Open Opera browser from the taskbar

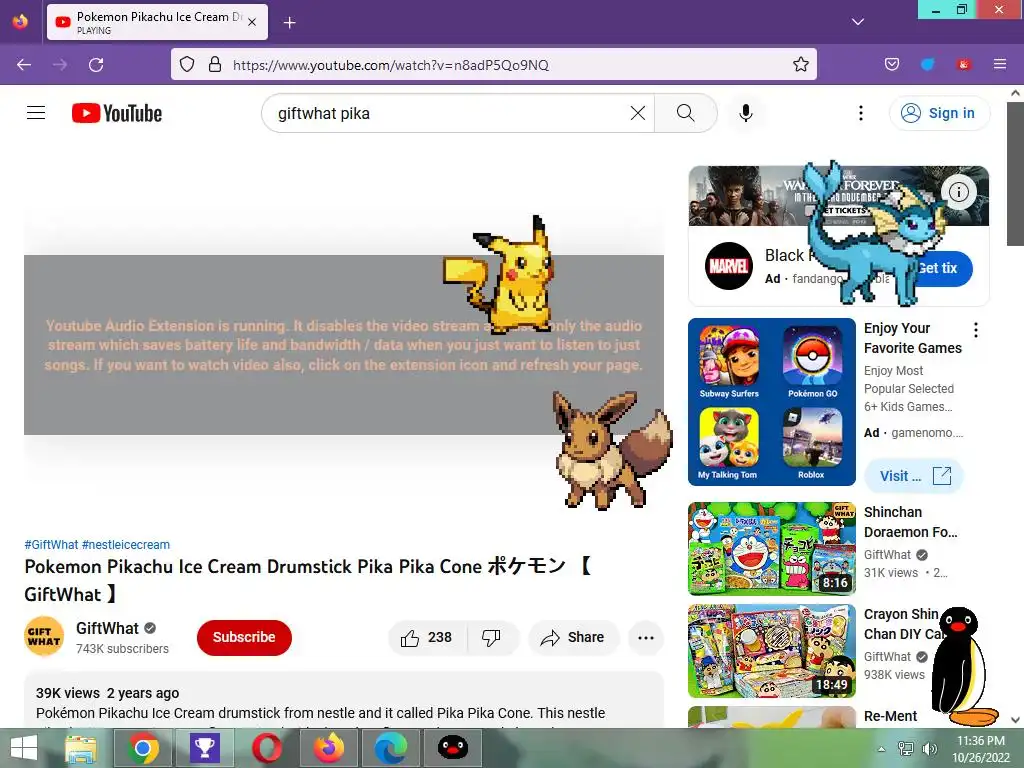266,748
